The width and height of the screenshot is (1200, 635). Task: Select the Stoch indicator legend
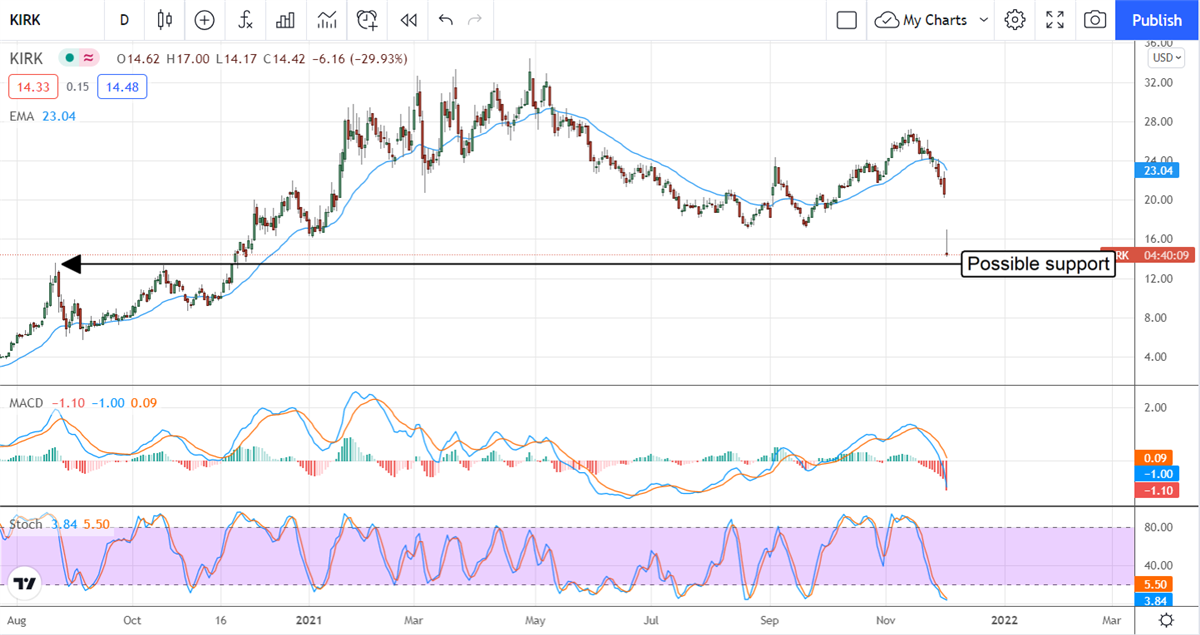(x=59, y=523)
